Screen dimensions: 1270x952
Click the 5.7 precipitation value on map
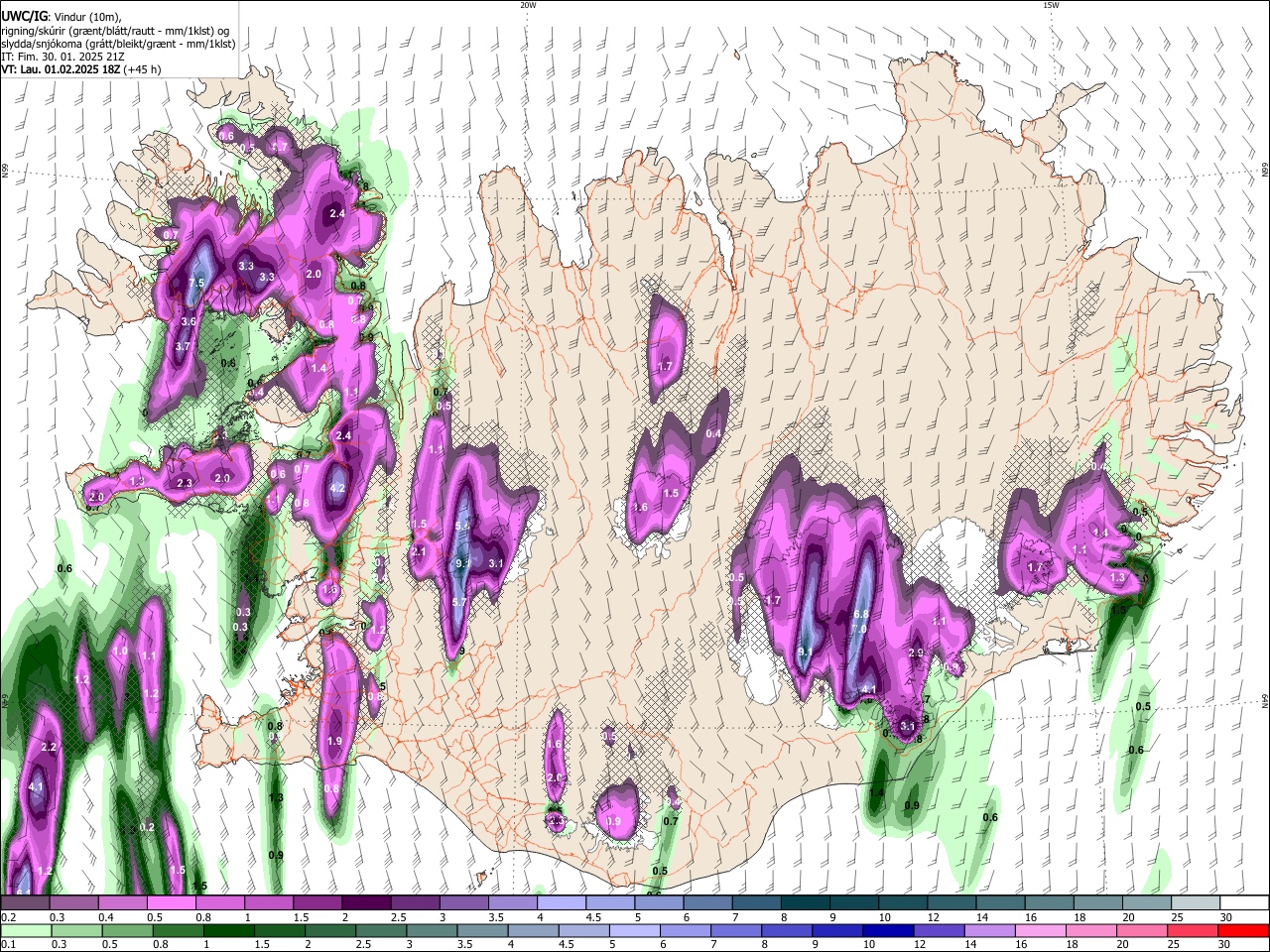[x=459, y=602]
